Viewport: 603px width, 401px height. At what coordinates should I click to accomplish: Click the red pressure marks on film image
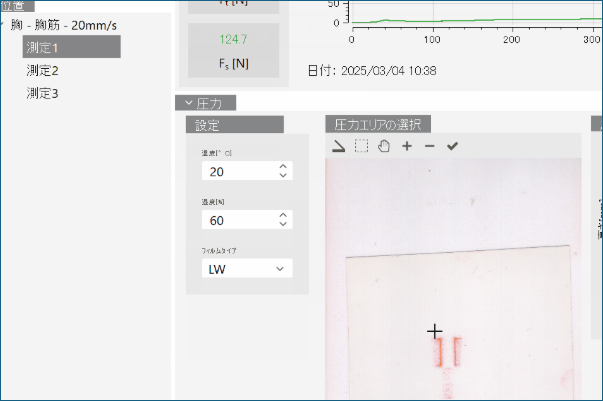(447, 352)
